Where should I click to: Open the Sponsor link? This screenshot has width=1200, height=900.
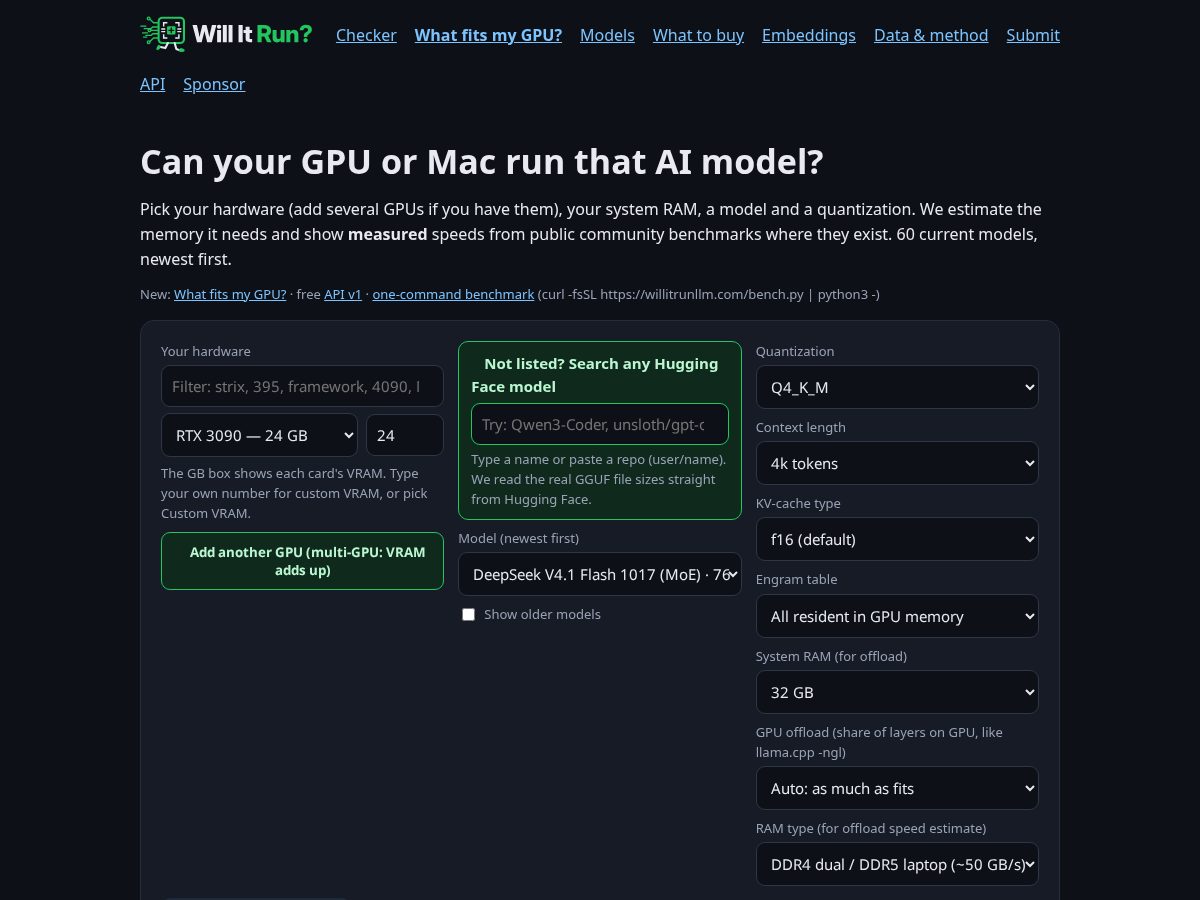(214, 84)
